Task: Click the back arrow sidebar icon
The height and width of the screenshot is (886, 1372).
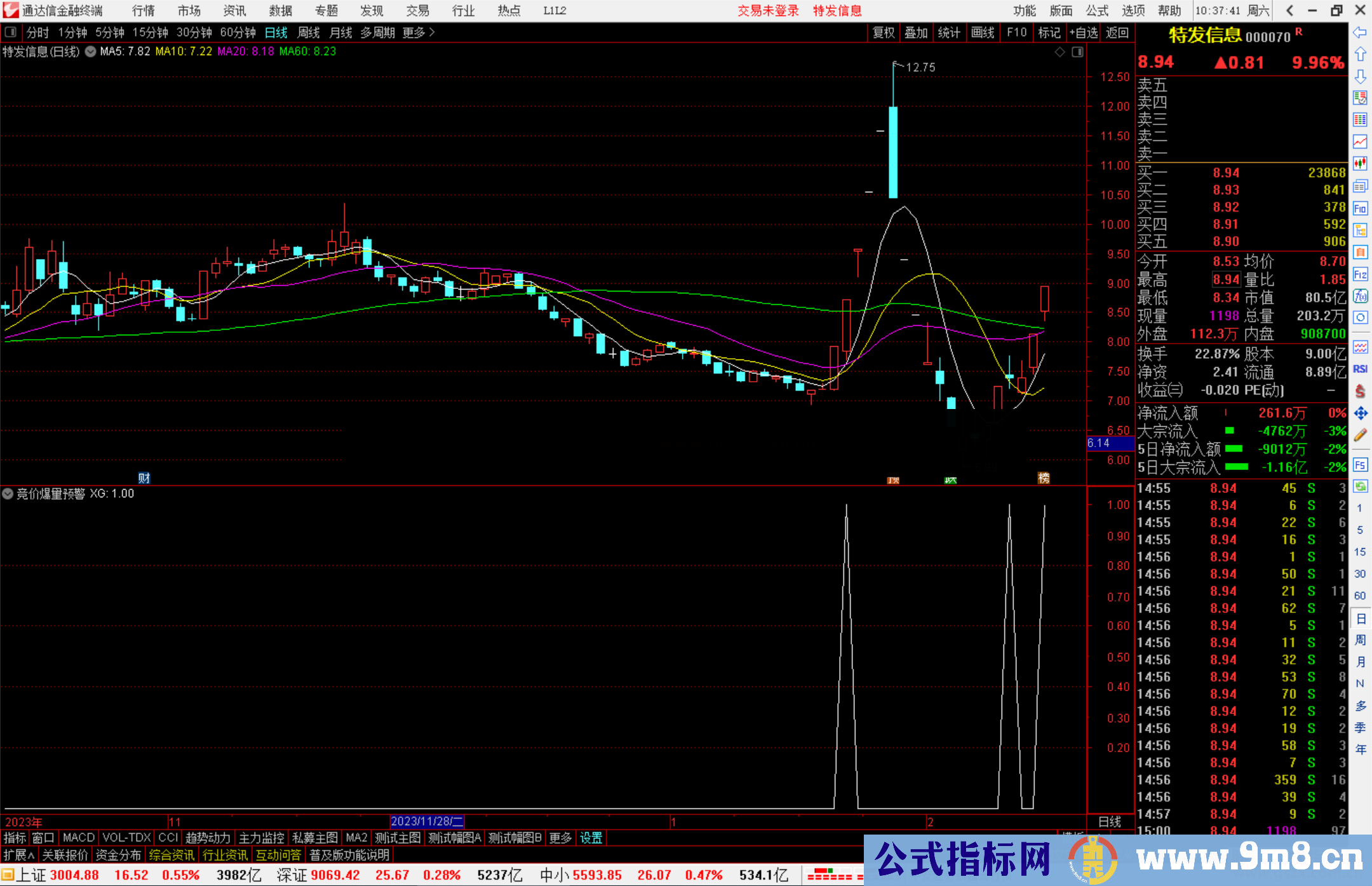Action: [1360, 32]
